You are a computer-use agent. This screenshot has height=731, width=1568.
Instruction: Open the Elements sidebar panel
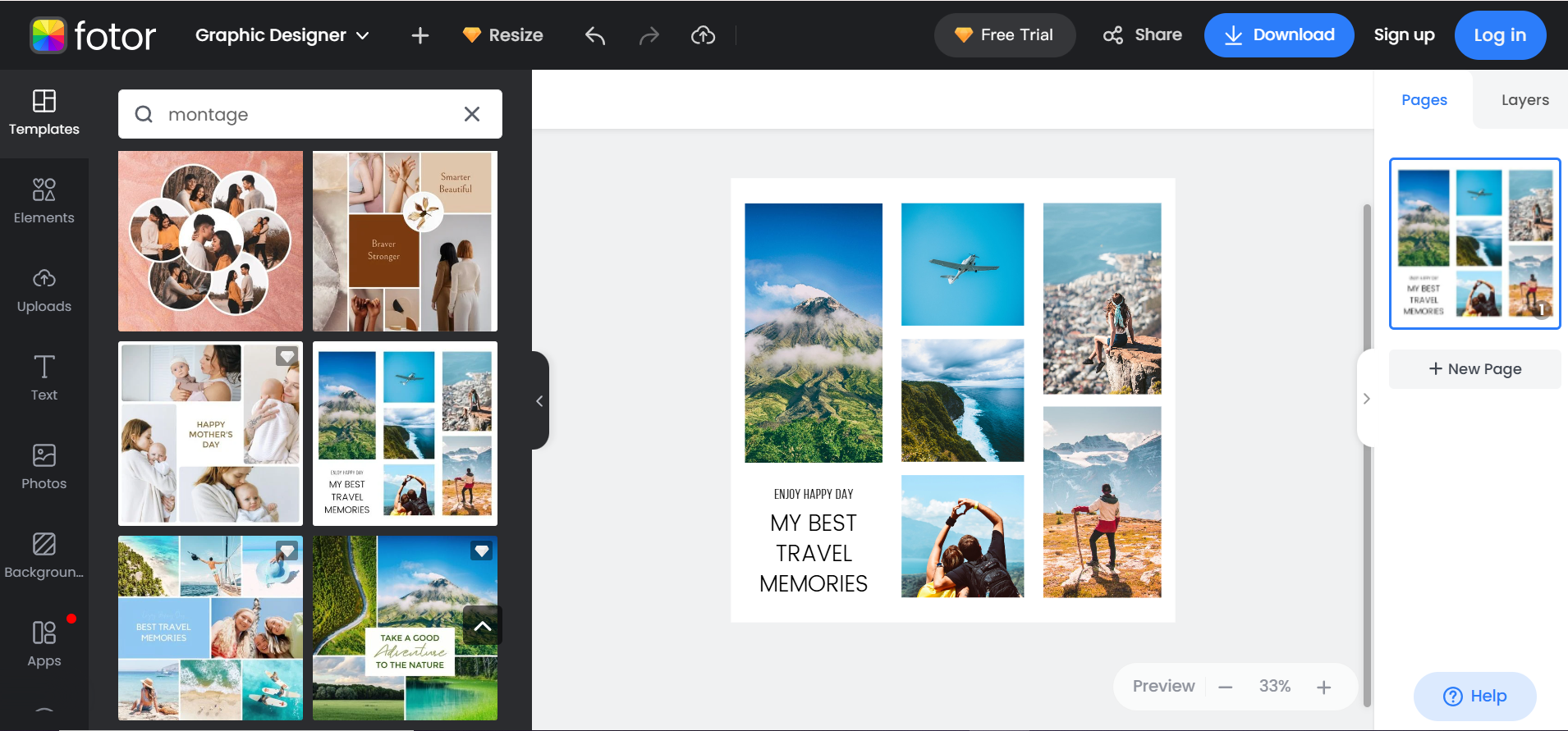(x=44, y=202)
